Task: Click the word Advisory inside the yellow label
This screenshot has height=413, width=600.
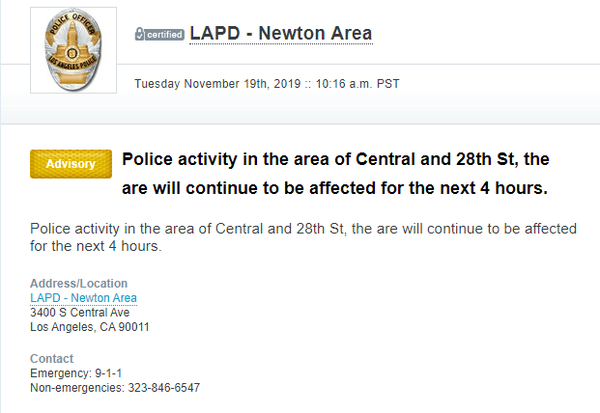Action: point(71,164)
